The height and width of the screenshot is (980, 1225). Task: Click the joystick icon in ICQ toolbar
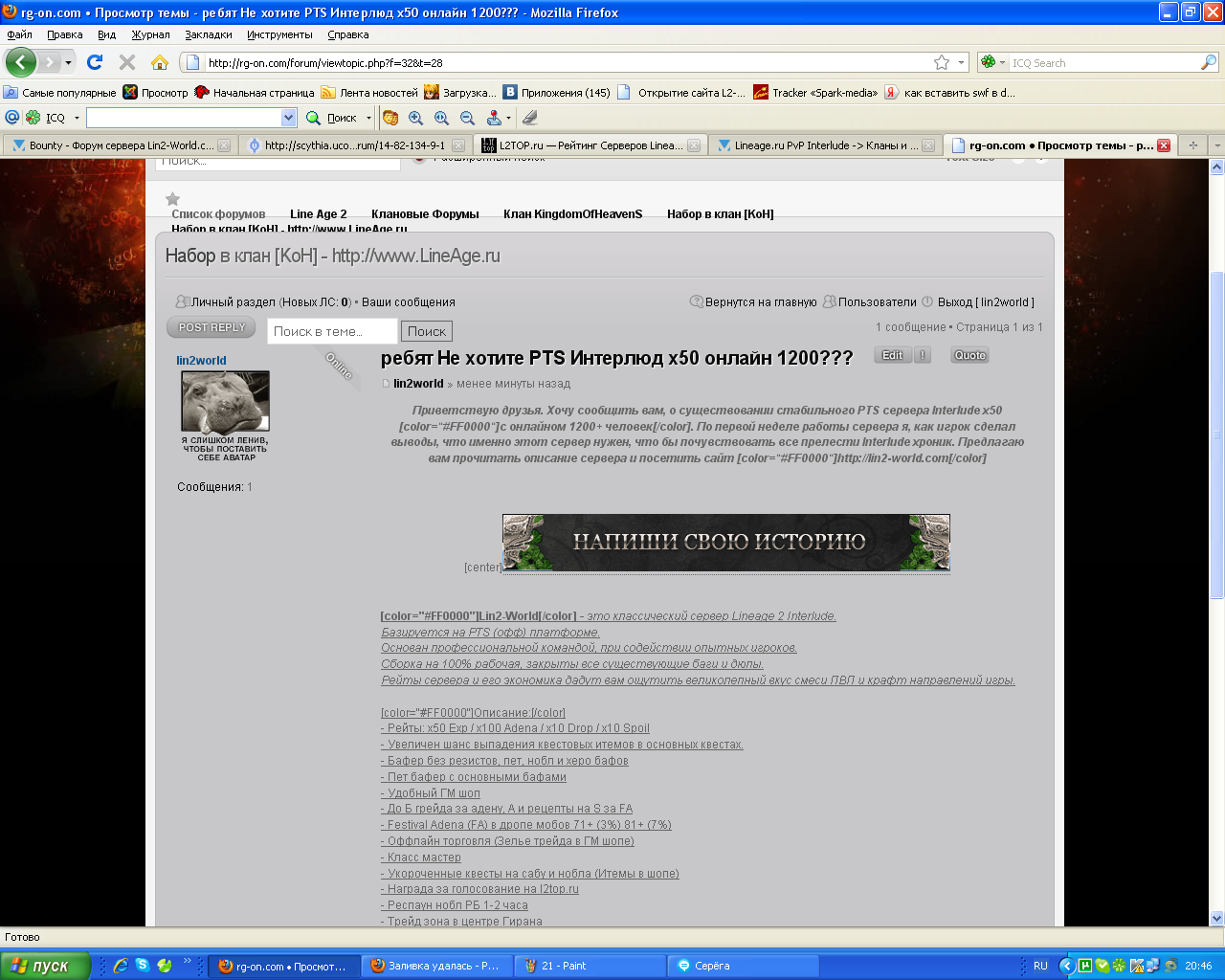click(494, 117)
